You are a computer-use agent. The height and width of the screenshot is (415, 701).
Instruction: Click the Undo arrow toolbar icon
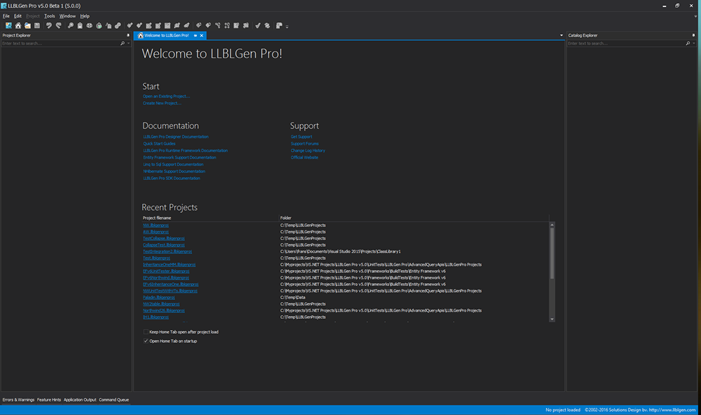(x=49, y=25)
